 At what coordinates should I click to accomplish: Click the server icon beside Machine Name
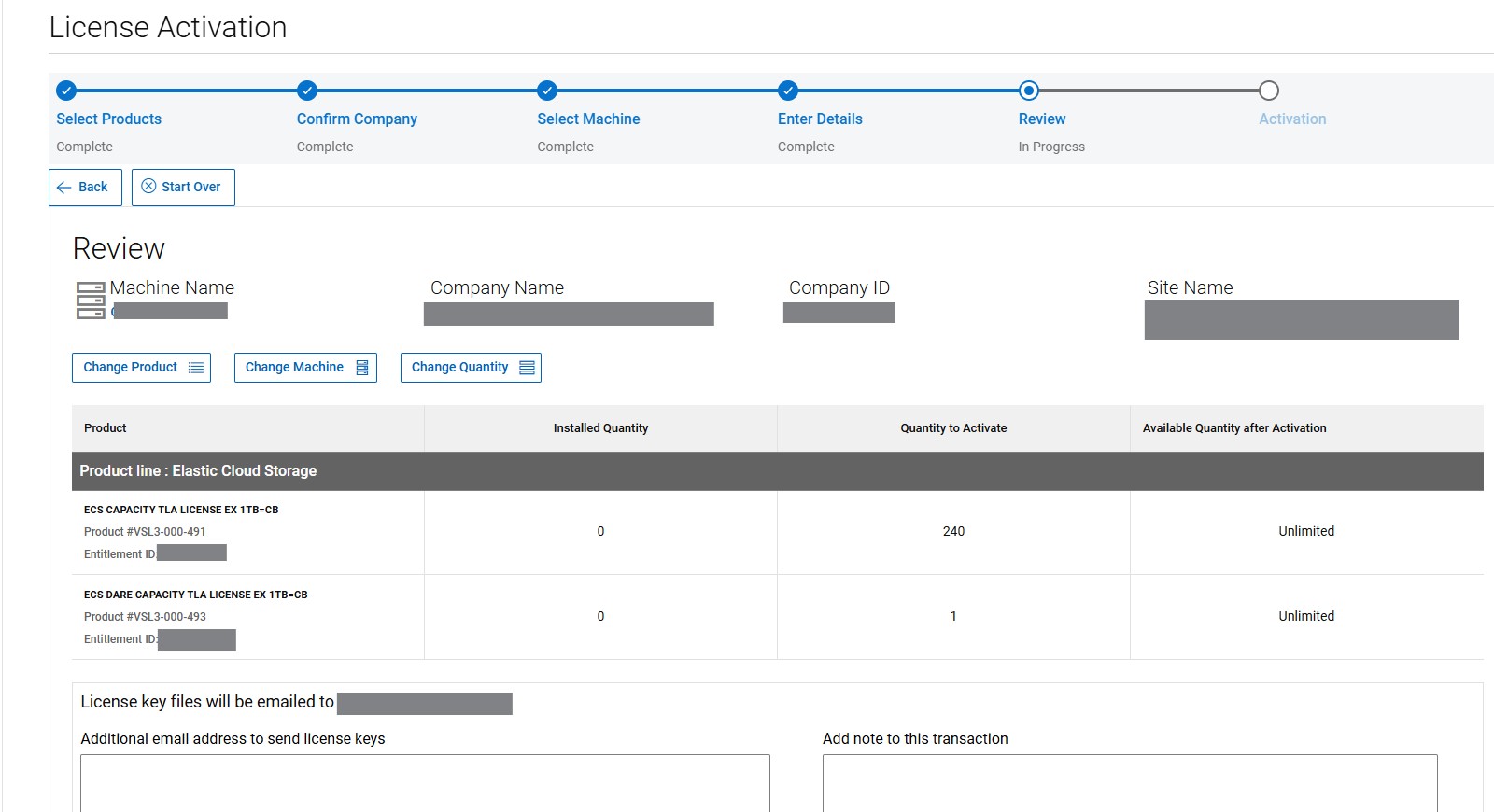coord(91,301)
